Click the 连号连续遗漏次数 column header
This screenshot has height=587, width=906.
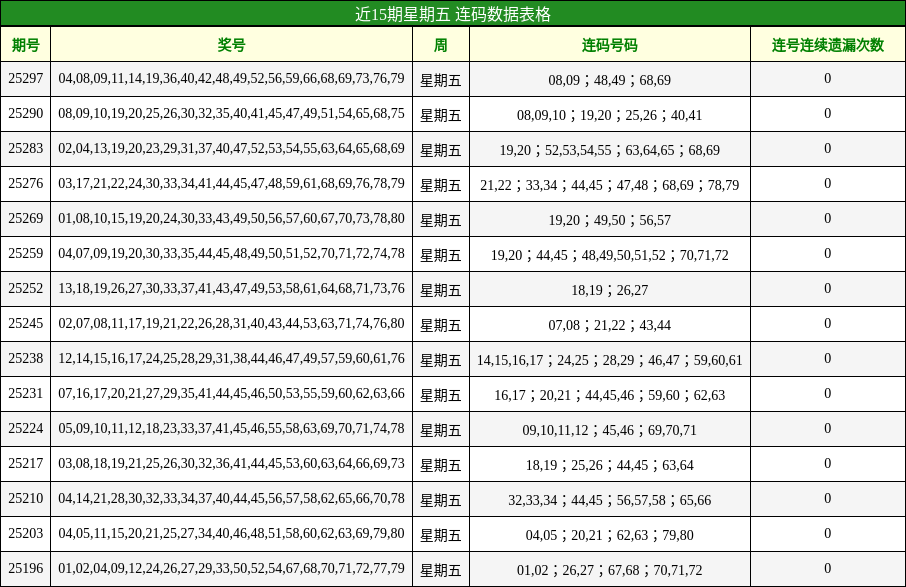tap(828, 44)
